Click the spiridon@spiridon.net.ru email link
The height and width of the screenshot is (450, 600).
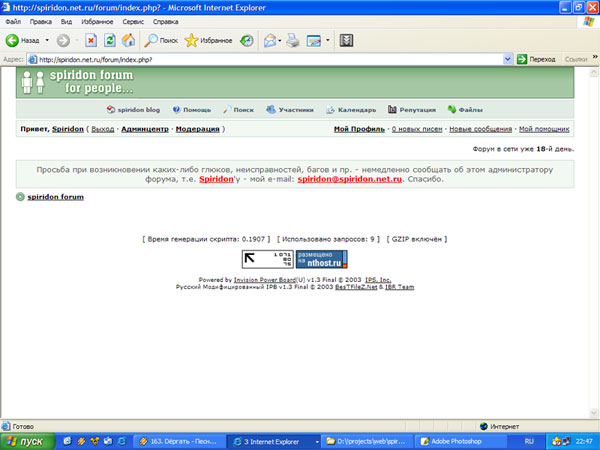(x=350, y=179)
